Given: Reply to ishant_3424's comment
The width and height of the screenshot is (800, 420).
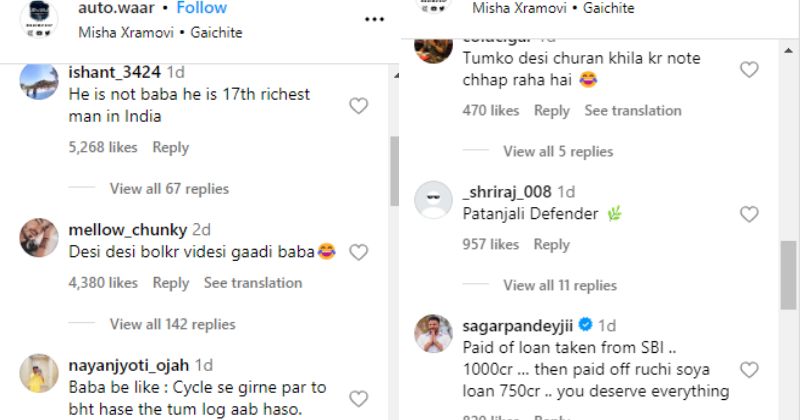Looking at the screenshot, I should coord(170,147).
